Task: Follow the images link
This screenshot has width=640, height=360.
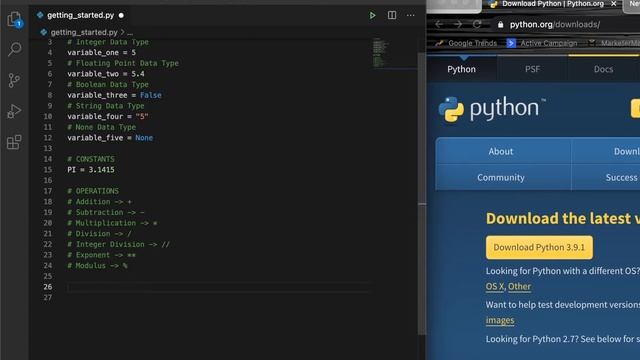Action: click(500, 320)
